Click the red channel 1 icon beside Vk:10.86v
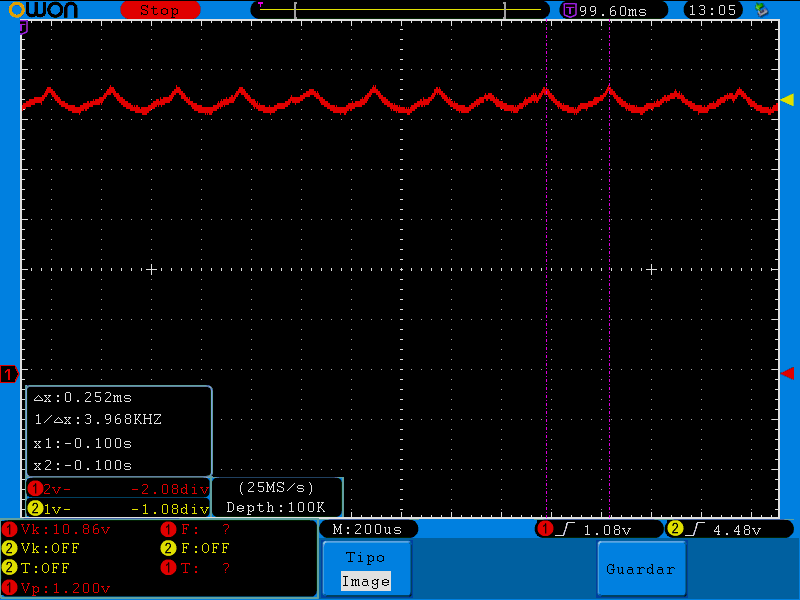 coord(10,529)
